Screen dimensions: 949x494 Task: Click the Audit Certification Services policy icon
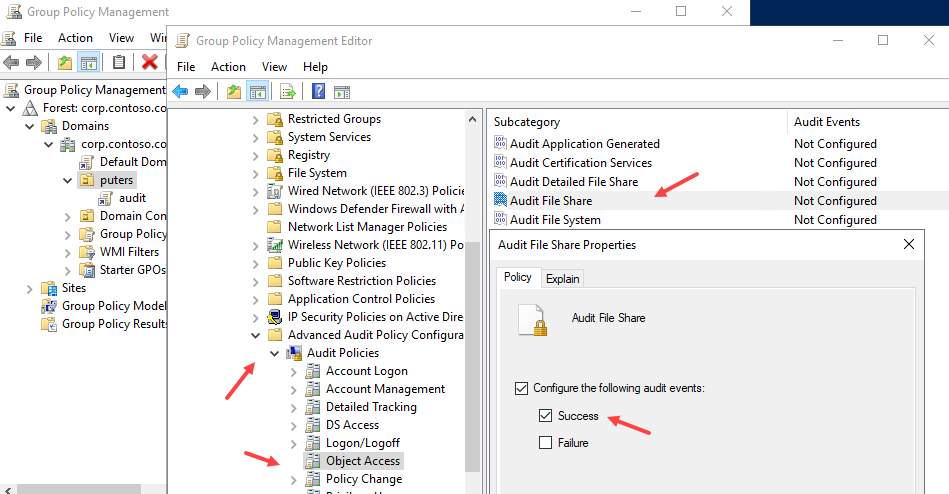pyautogui.click(x=500, y=162)
